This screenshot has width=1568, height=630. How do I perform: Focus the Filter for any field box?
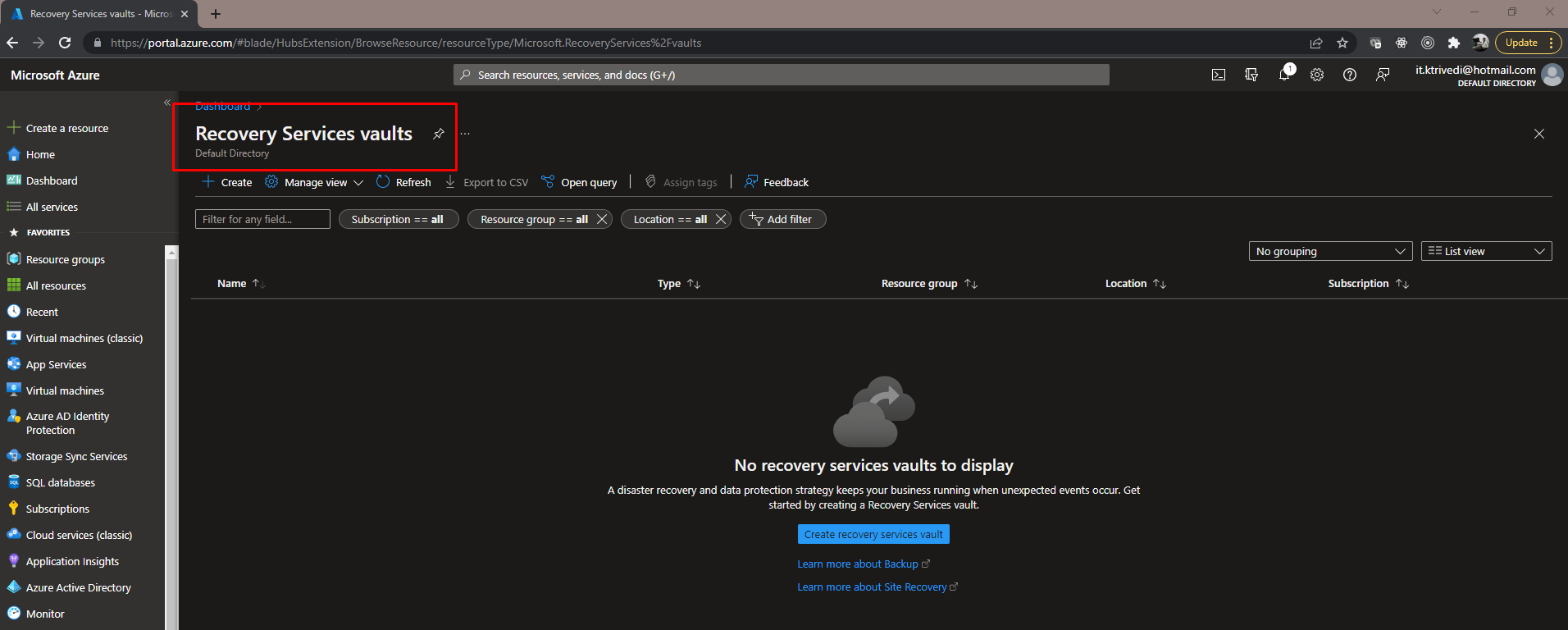pyautogui.click(x=262, y=219)
